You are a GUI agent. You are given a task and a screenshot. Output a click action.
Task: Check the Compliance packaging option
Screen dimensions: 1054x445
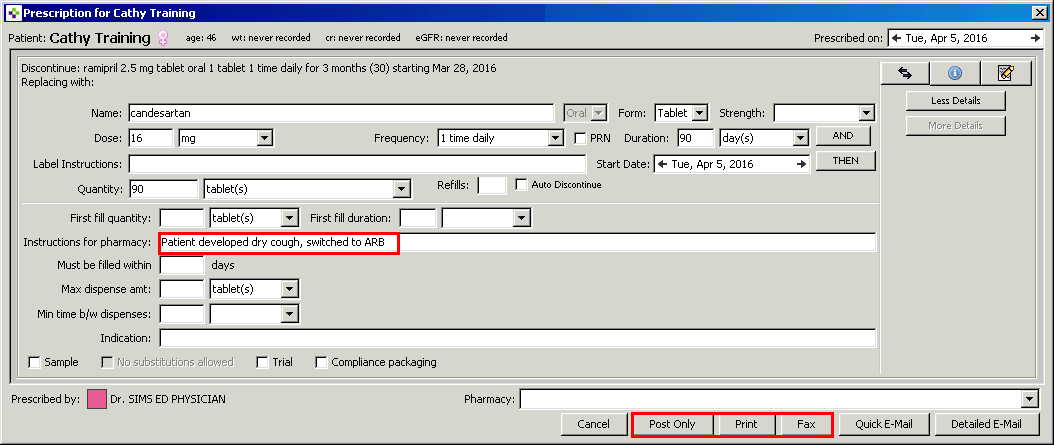pos(322,362)
